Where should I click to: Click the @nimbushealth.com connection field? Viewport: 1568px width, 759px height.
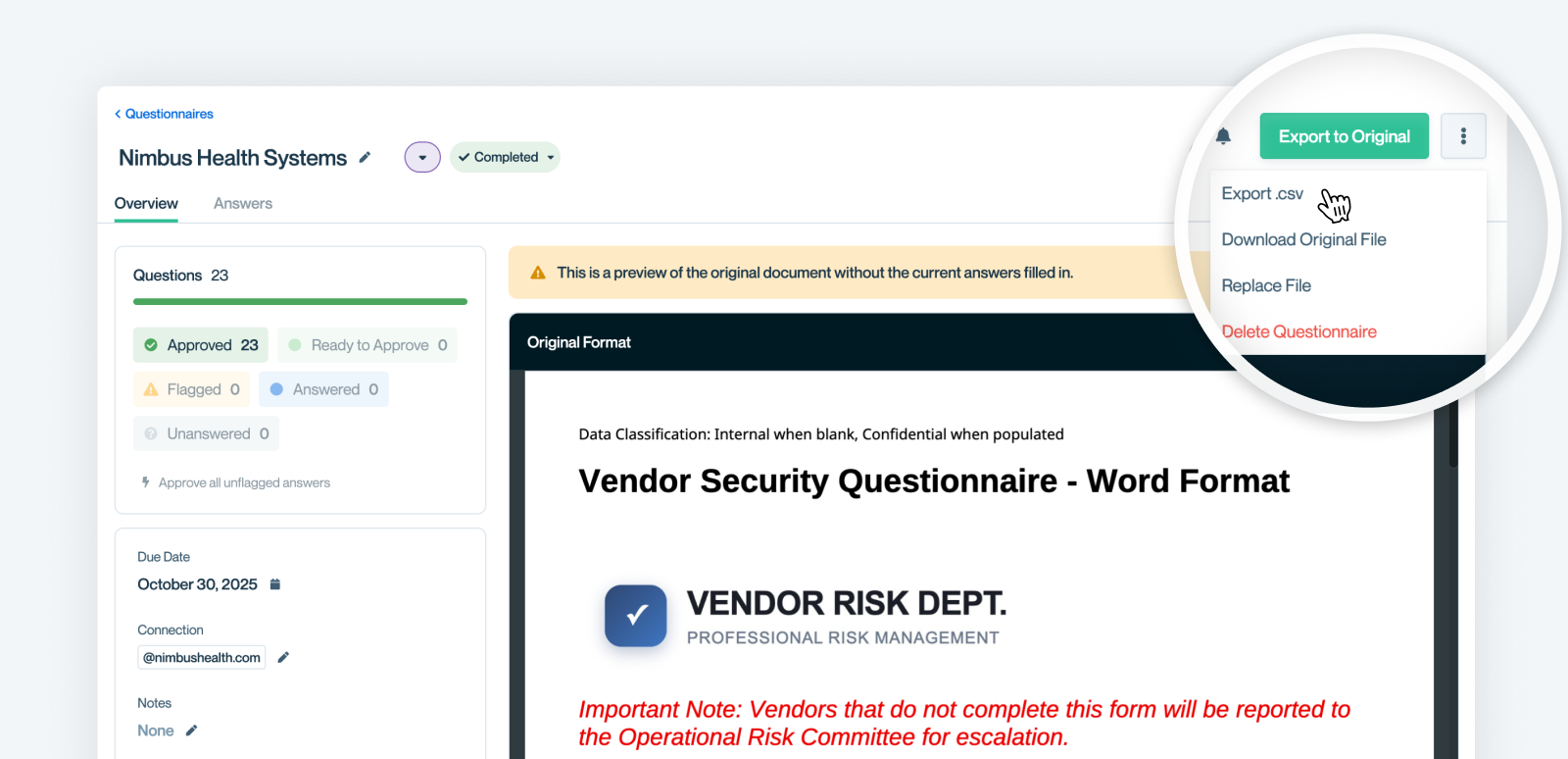click(x=202, y=657)
